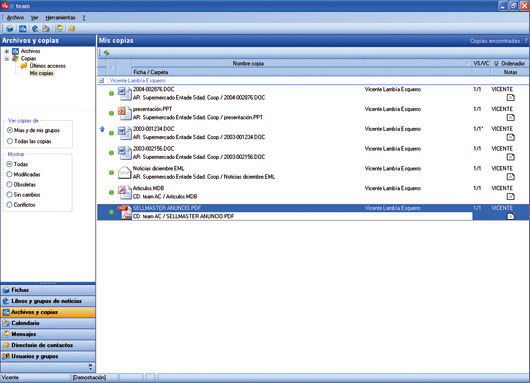The height and width of the screenshot is (383, 530).
Task: Click the Mensajes toolbar icon
Action: [59, 29]
